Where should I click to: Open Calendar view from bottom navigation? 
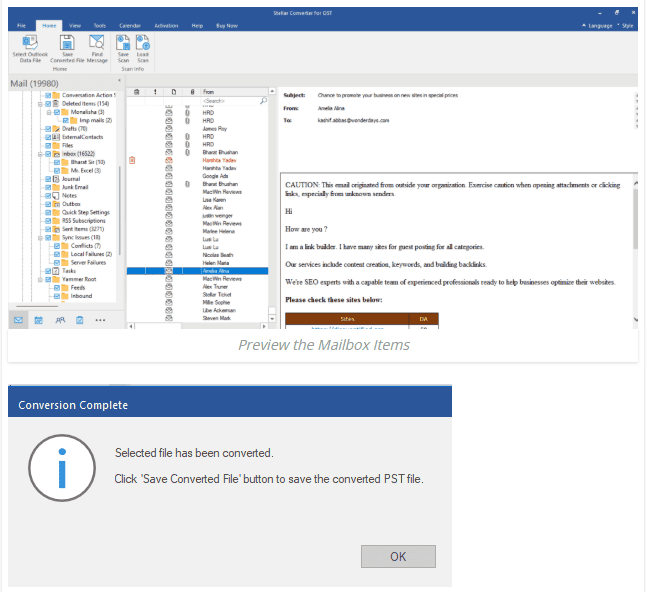pos(38,320)
